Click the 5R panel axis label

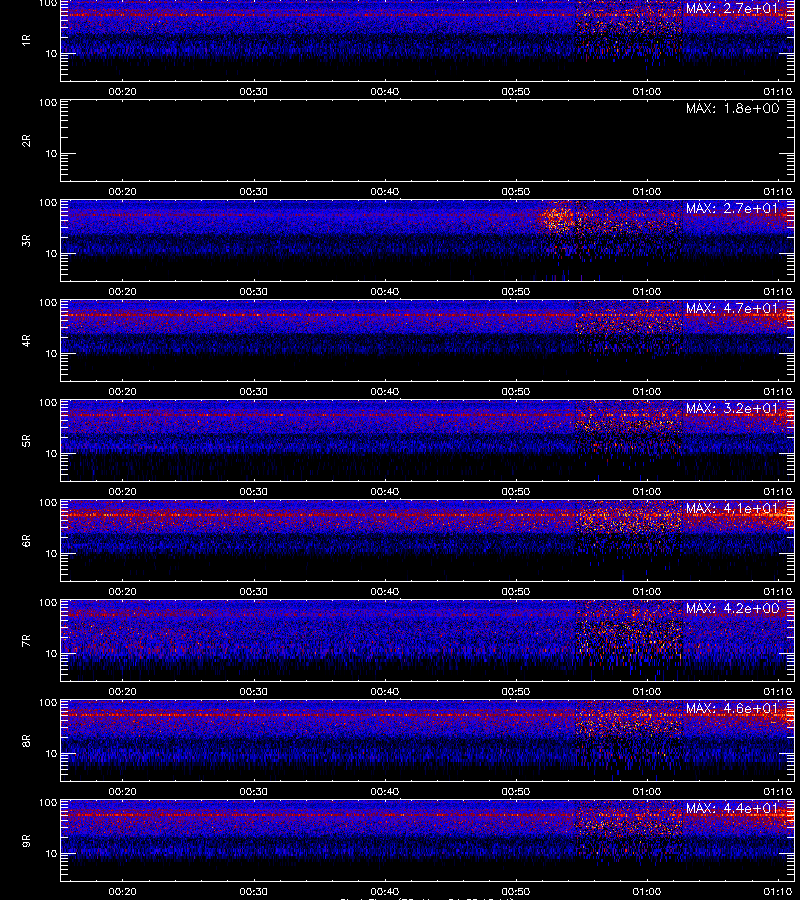[x=26, y=440]
